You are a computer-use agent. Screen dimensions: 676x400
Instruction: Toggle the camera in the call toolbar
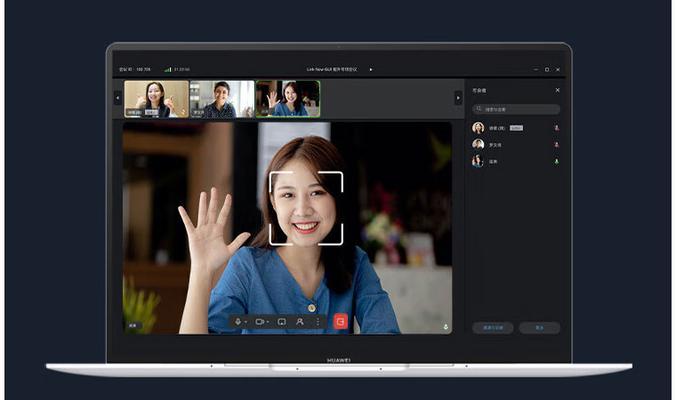point(260,322)
